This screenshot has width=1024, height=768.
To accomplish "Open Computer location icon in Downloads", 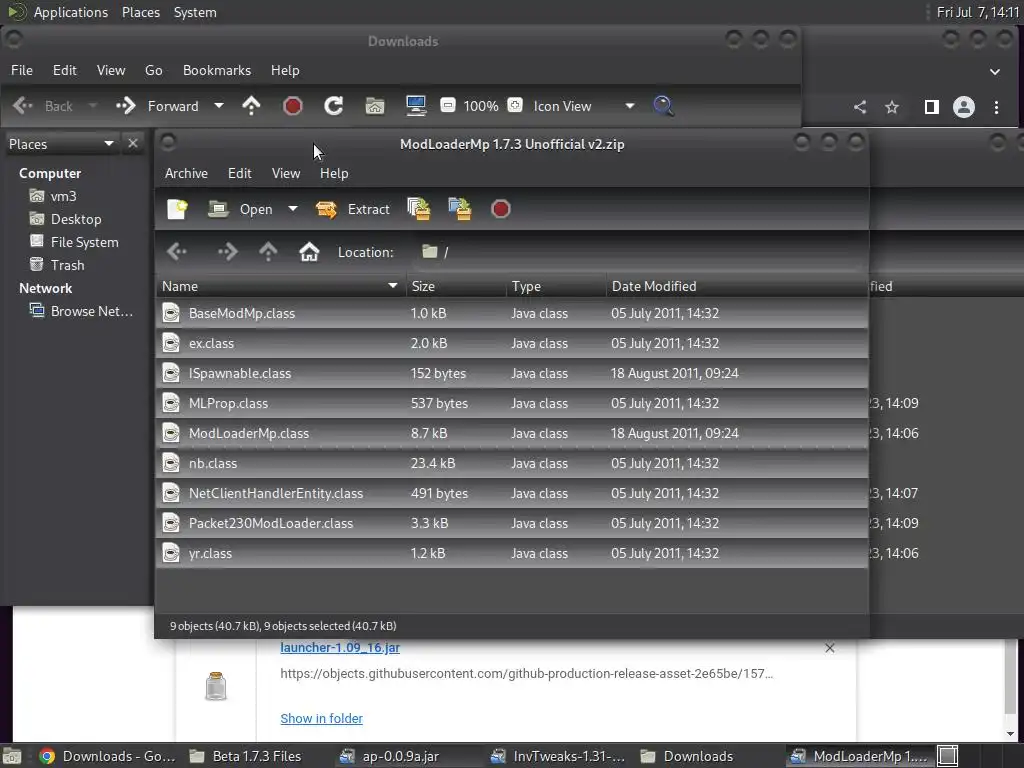I will point(416,106).
